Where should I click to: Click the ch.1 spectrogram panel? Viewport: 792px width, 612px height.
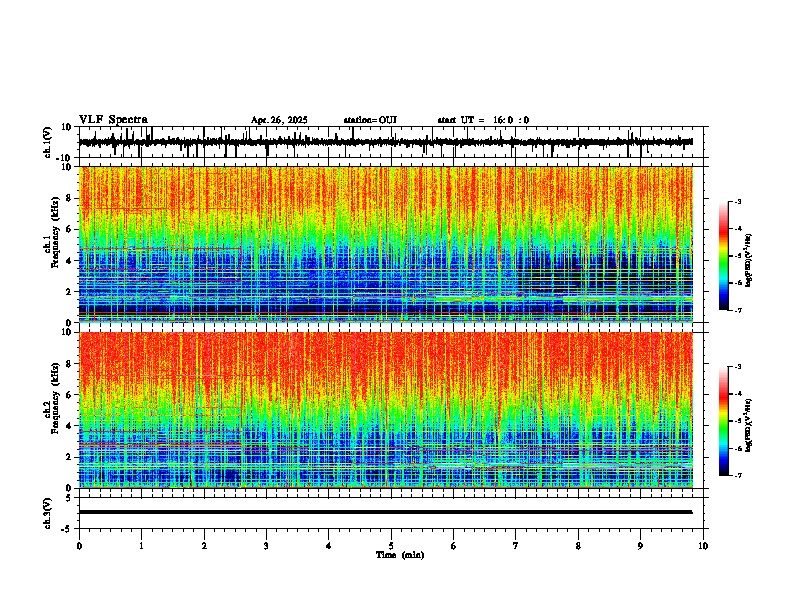point(386,244)
